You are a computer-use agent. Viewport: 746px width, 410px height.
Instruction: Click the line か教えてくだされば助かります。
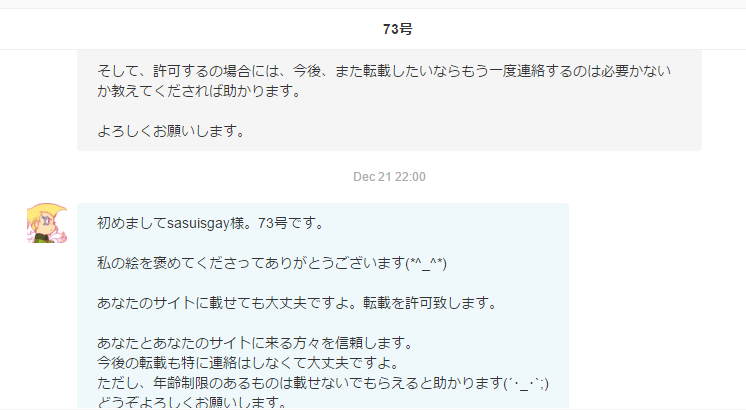click(x=199, y=91)
